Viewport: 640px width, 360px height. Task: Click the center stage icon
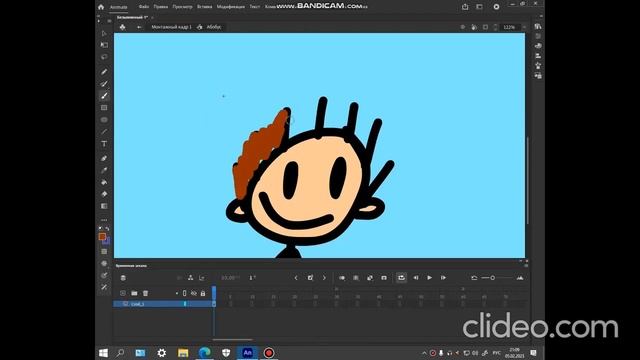tap(462, 27)
